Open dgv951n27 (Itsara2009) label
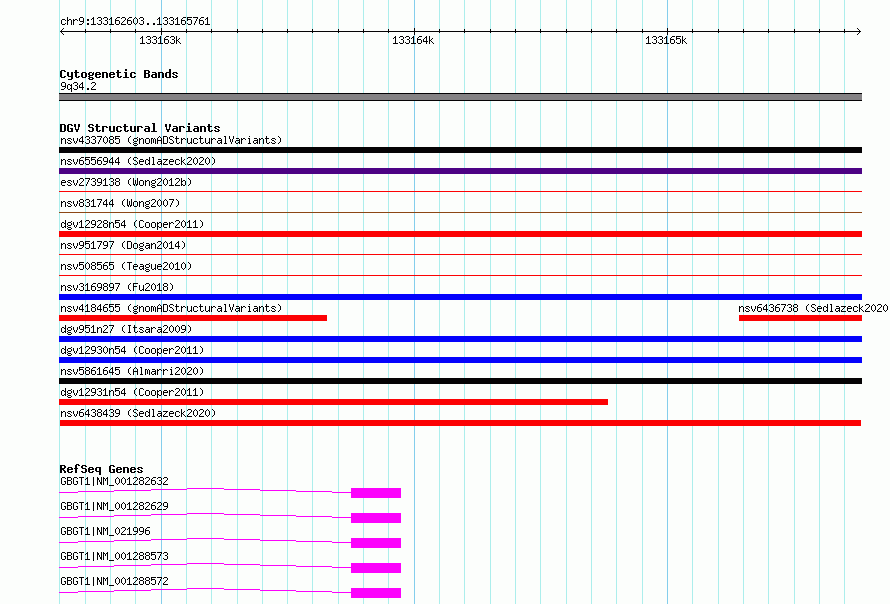 click(126, 329)
